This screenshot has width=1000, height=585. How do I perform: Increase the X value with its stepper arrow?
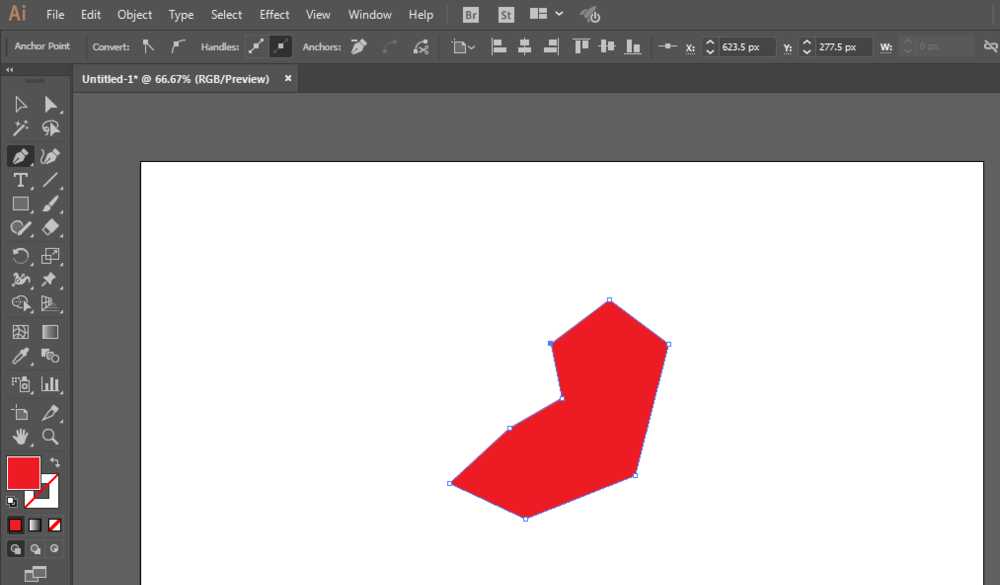710,42
